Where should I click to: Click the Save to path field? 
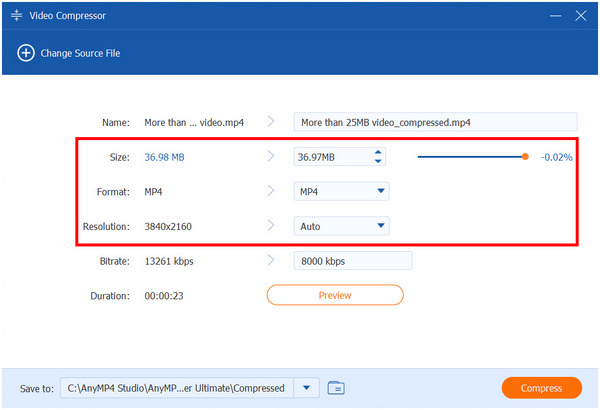click(177, 388)
